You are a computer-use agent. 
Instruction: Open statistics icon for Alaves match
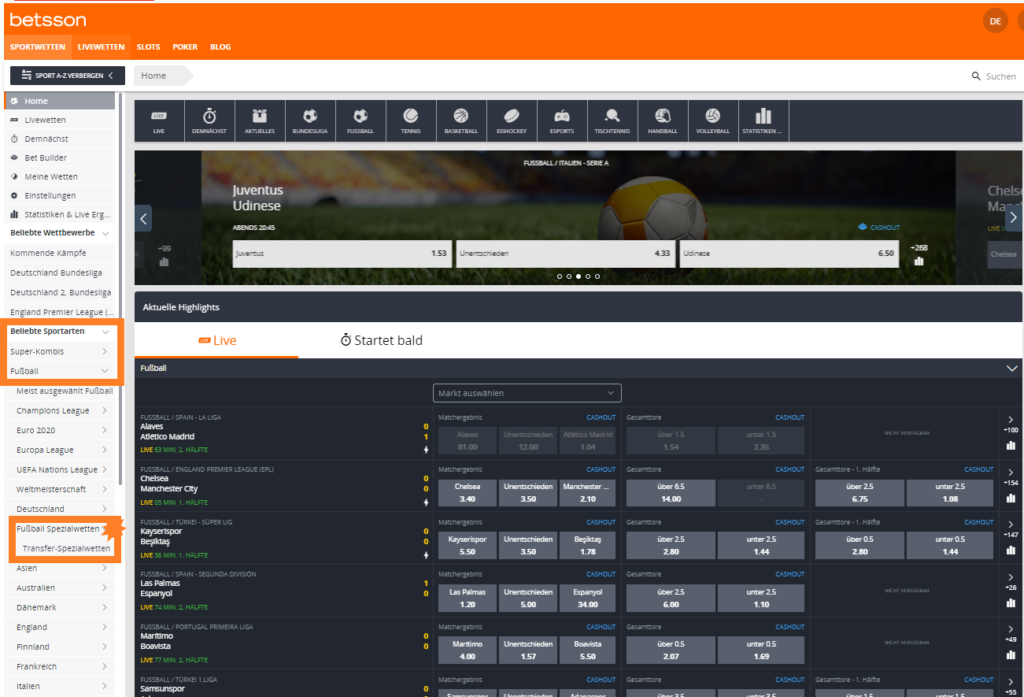(1011, 446)
